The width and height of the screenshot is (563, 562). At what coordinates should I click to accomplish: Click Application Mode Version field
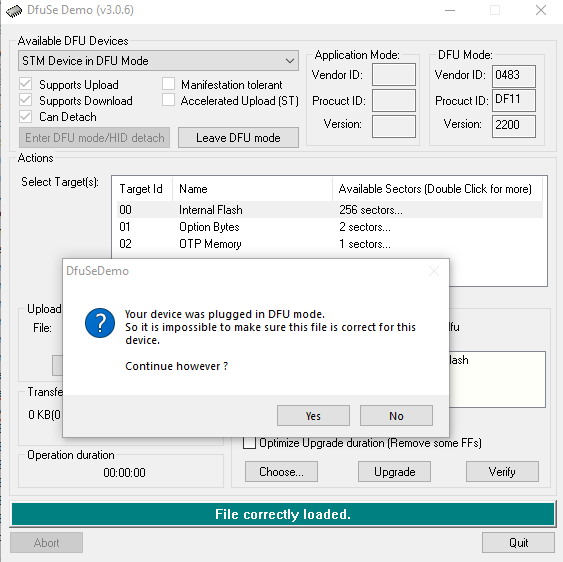pos(394,126)
